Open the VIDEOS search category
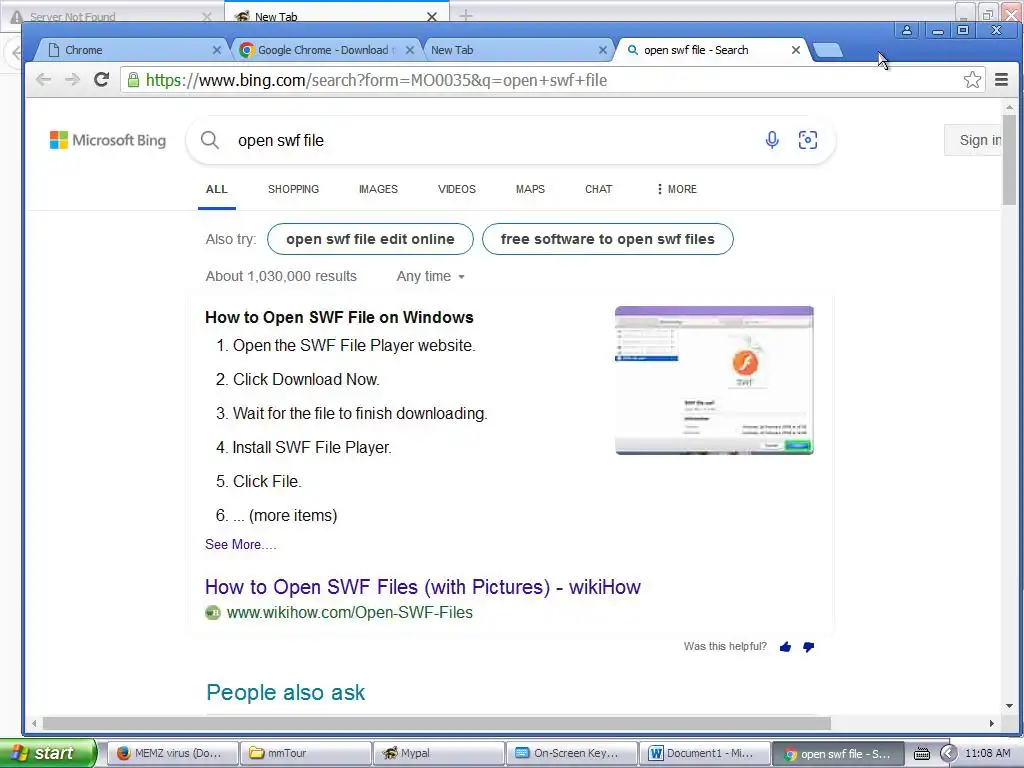1024x768 pixels. coord(456,189)
